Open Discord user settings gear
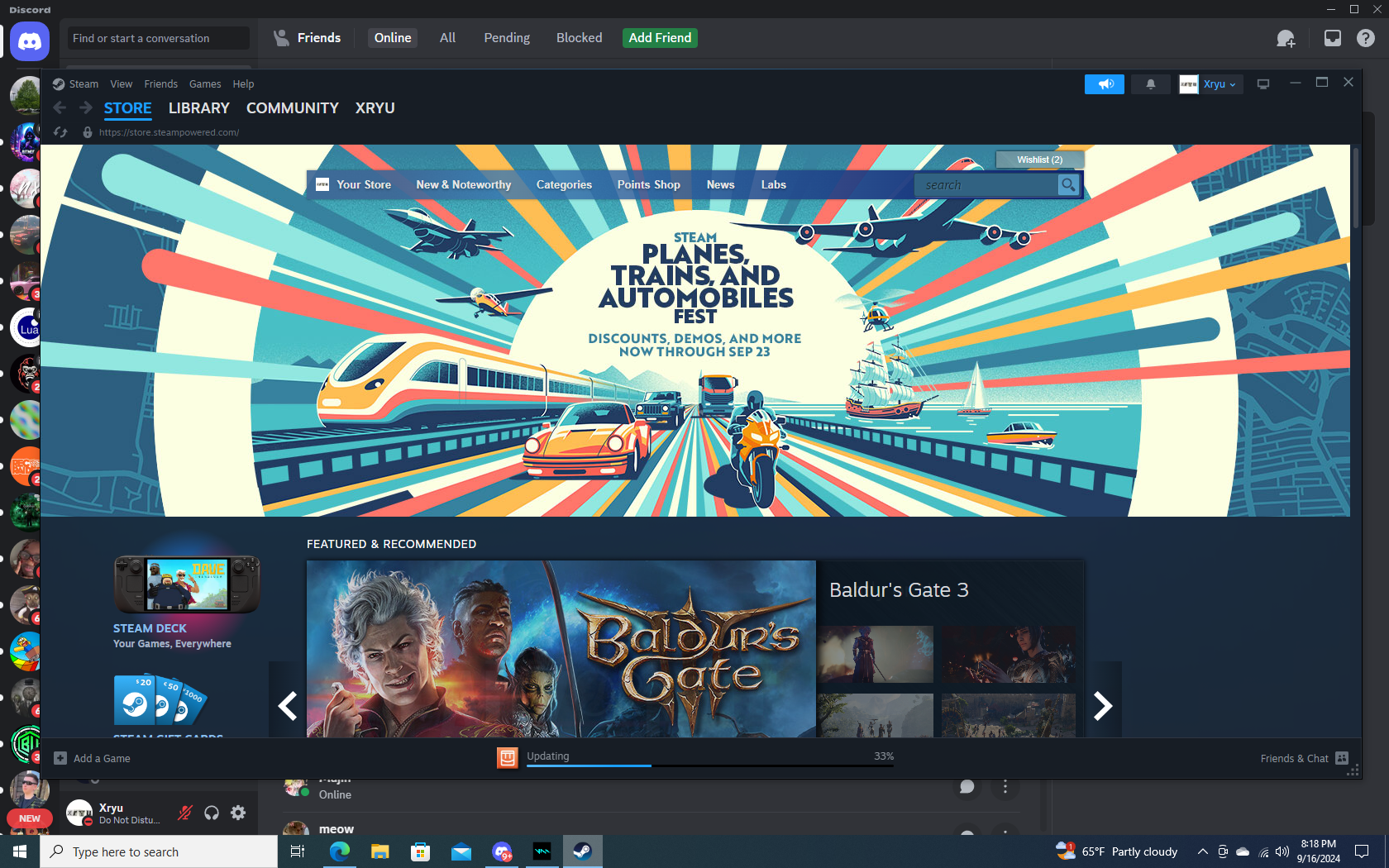Viewport: 1389px width, 868px height. [238, 813]
